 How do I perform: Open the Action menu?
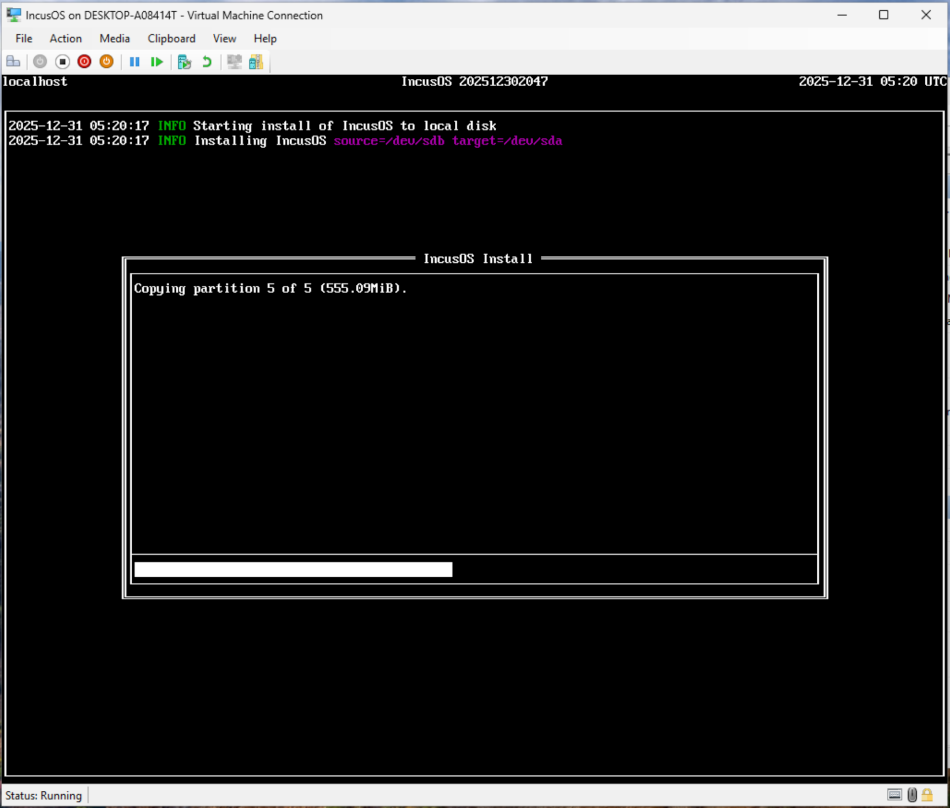click(x=65, y=38)
